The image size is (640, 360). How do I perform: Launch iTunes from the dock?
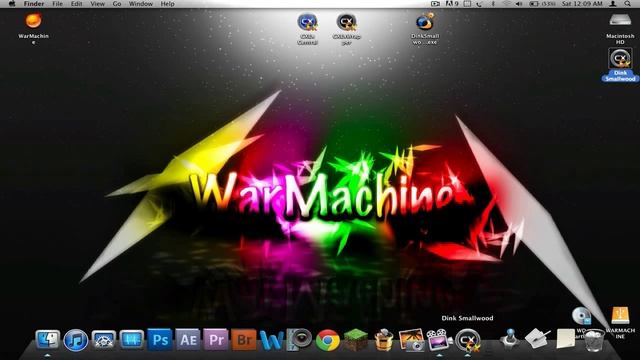[x=76, y=340]
